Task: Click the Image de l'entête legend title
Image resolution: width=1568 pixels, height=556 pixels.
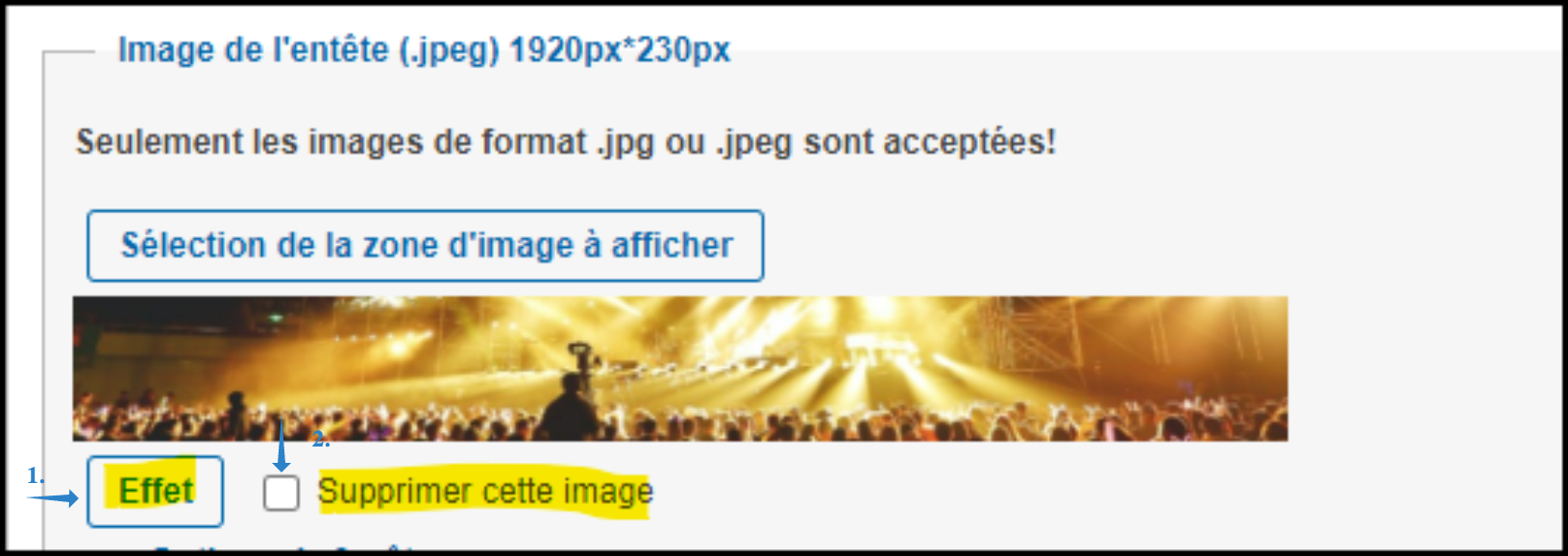Action: click(424, 49)
